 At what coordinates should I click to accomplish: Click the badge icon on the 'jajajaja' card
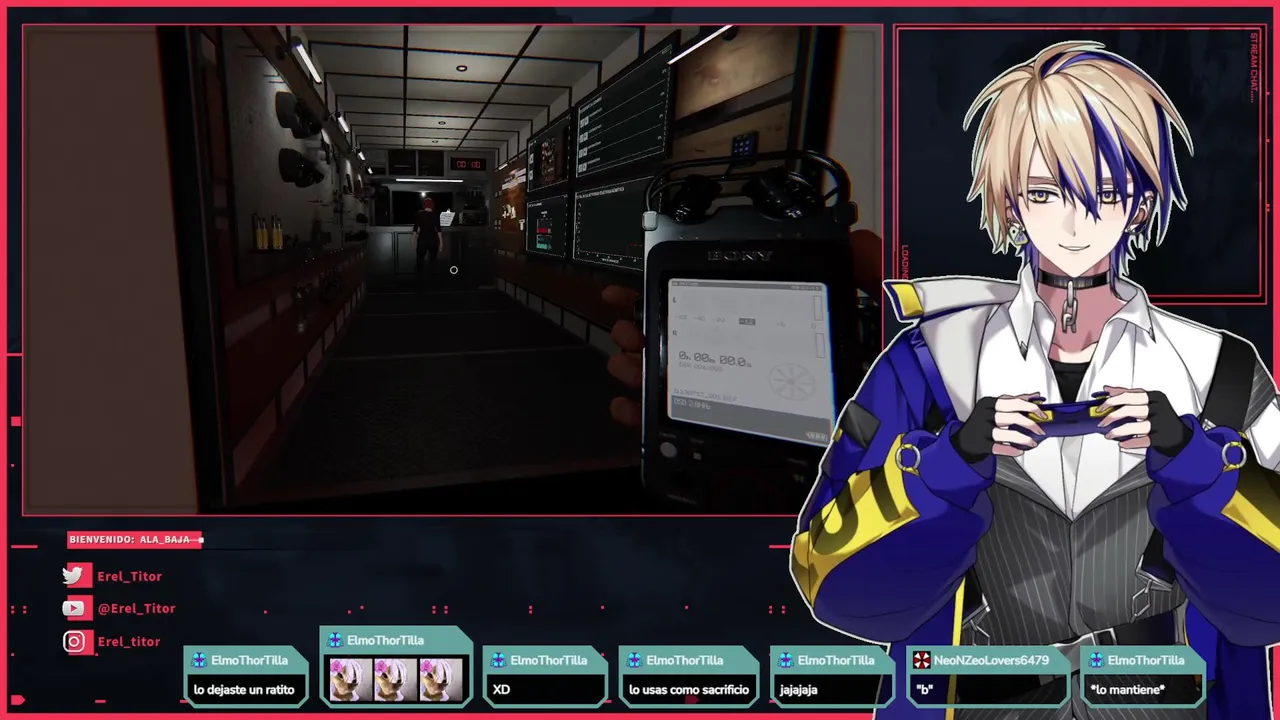pyautogui.click(x=786, y=660)
